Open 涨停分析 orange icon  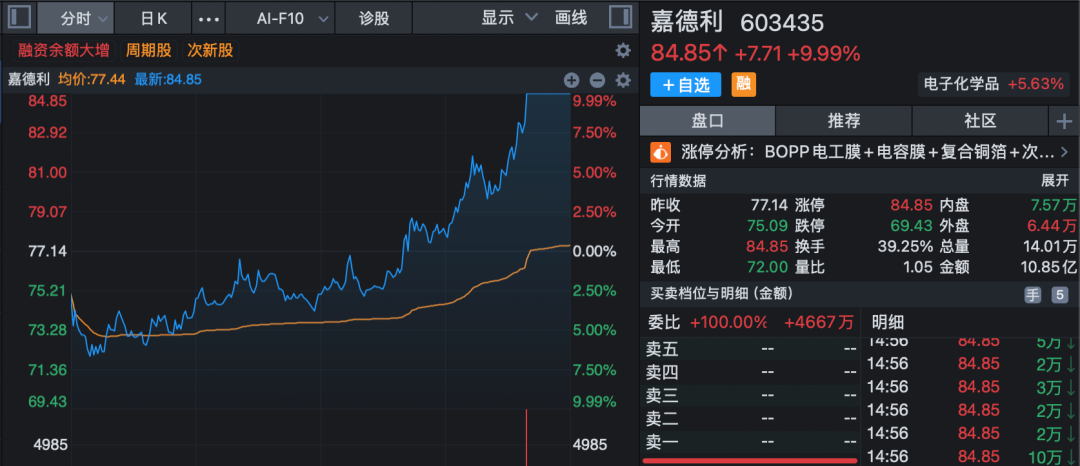coord(661,151)
